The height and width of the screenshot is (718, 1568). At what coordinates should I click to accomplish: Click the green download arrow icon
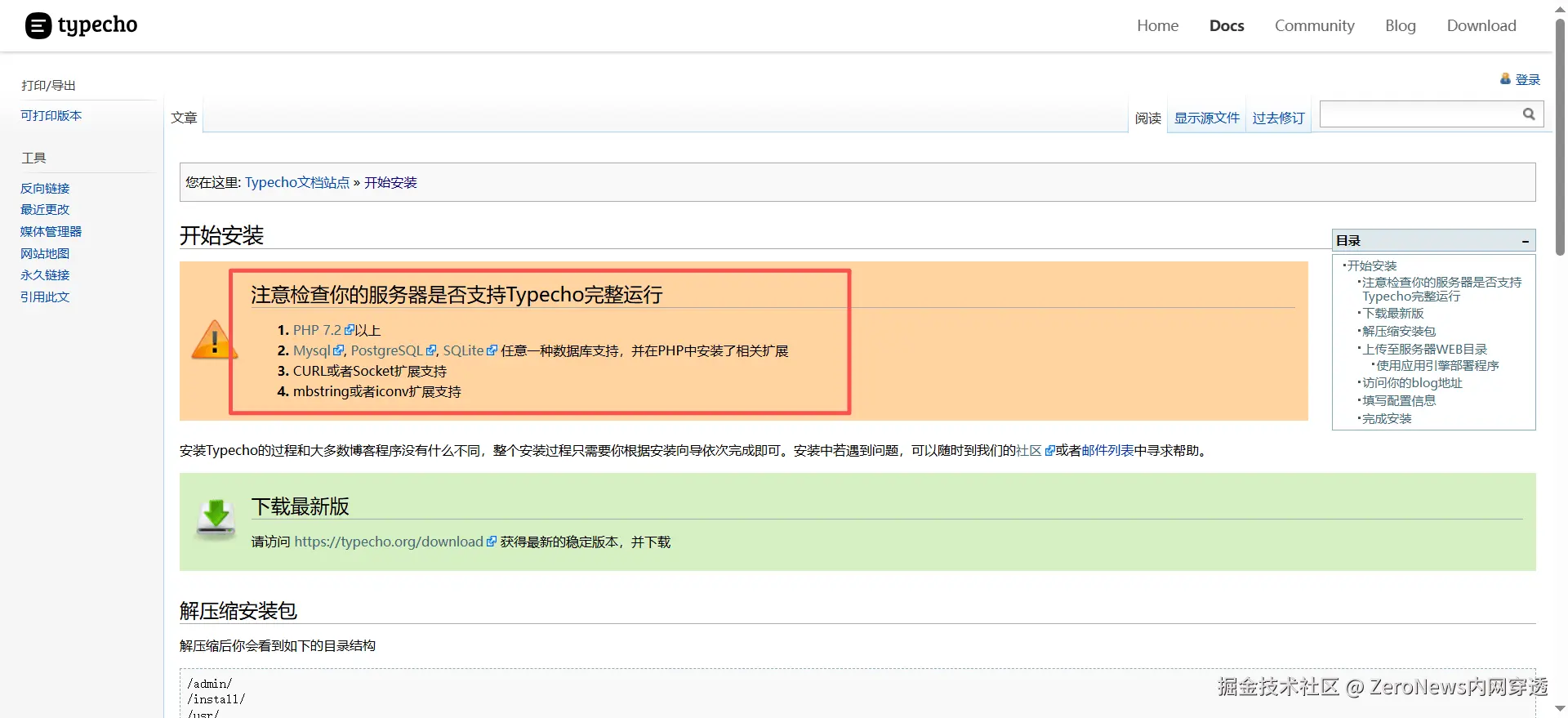(x=216, y=520)
